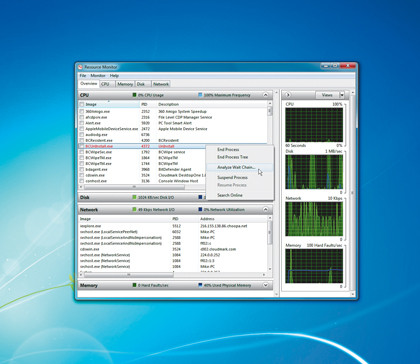Click the blue Network Utilization indicator square
The height and width of the screenshot is (364, 420).
click(x=200, y=209)
